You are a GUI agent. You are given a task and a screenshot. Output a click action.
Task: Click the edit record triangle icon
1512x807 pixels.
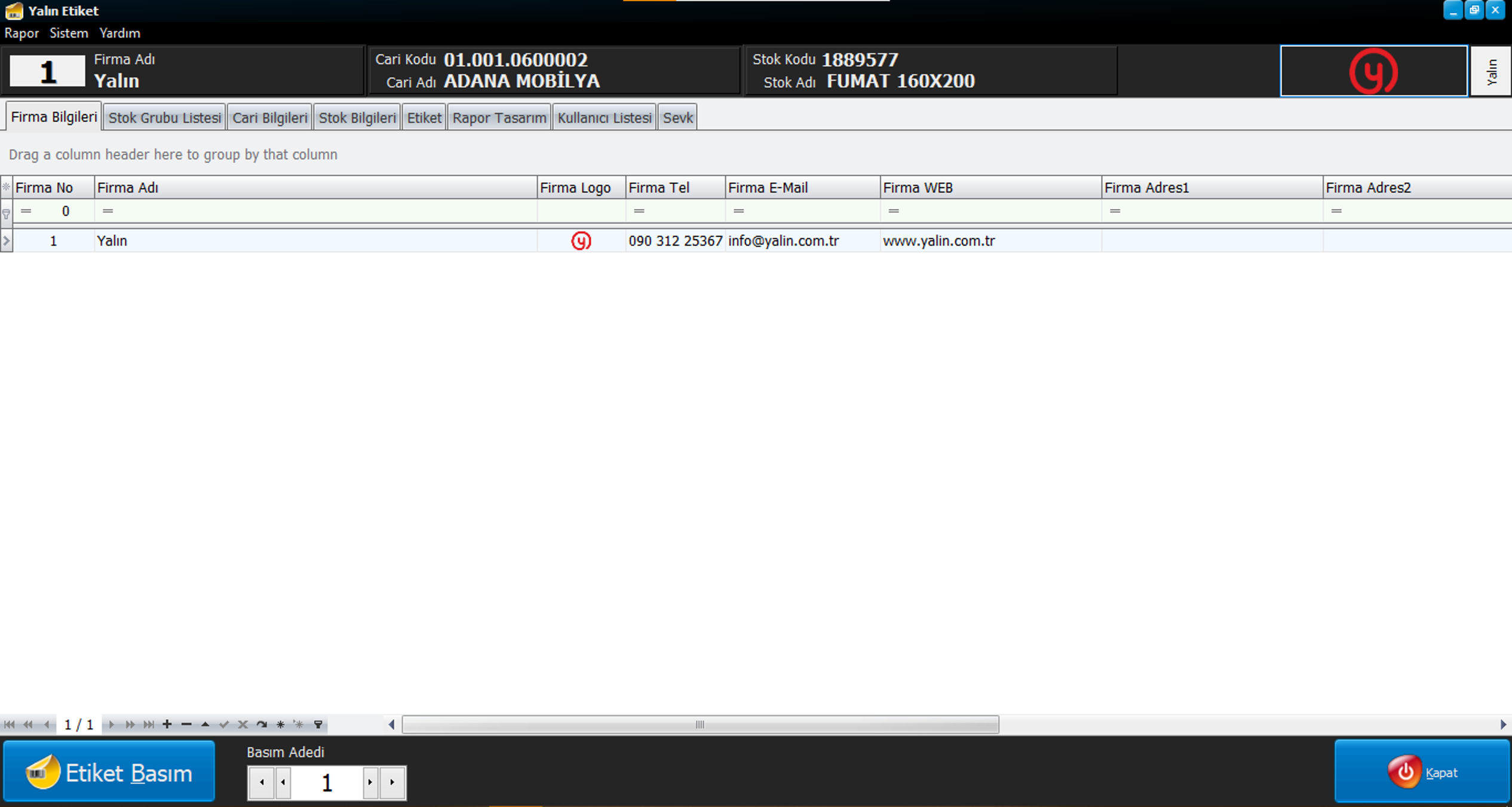tap(205, 725)
